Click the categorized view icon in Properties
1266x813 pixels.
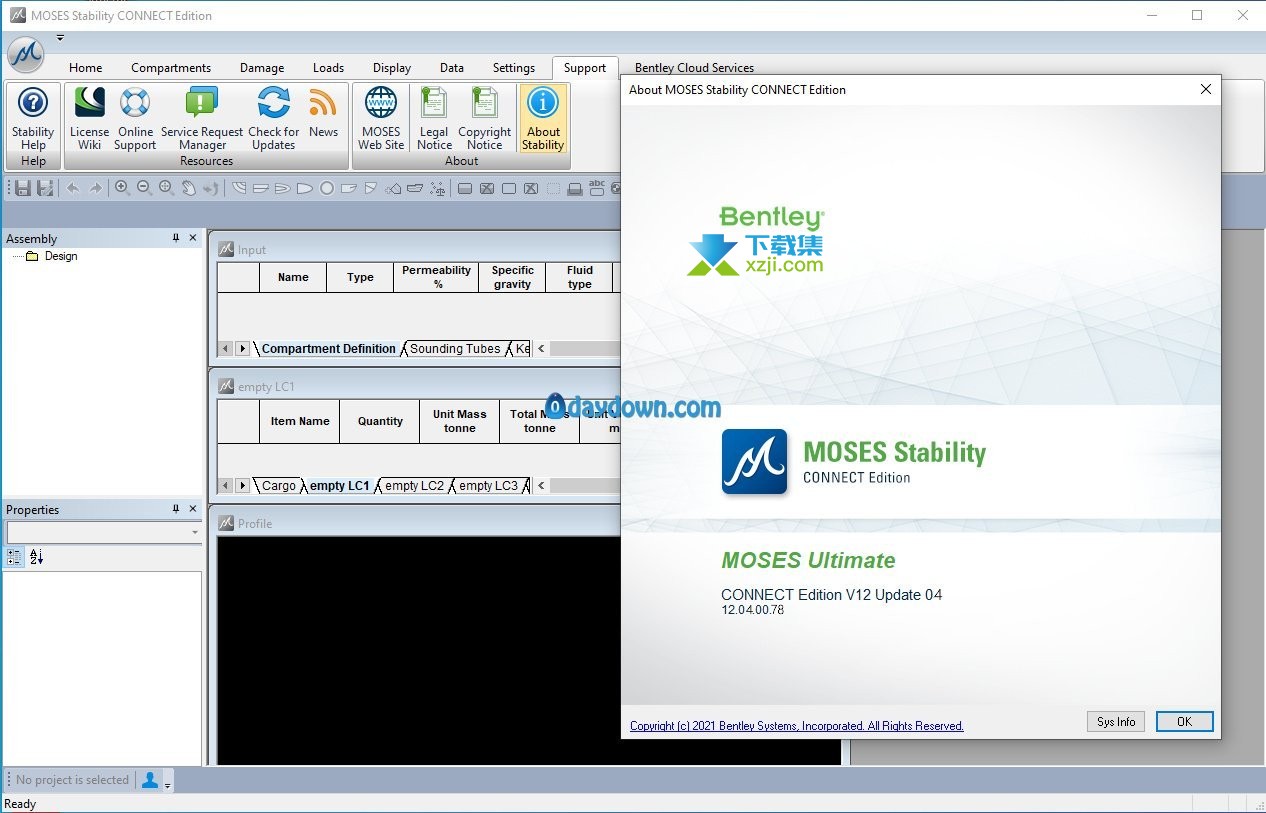14,557
